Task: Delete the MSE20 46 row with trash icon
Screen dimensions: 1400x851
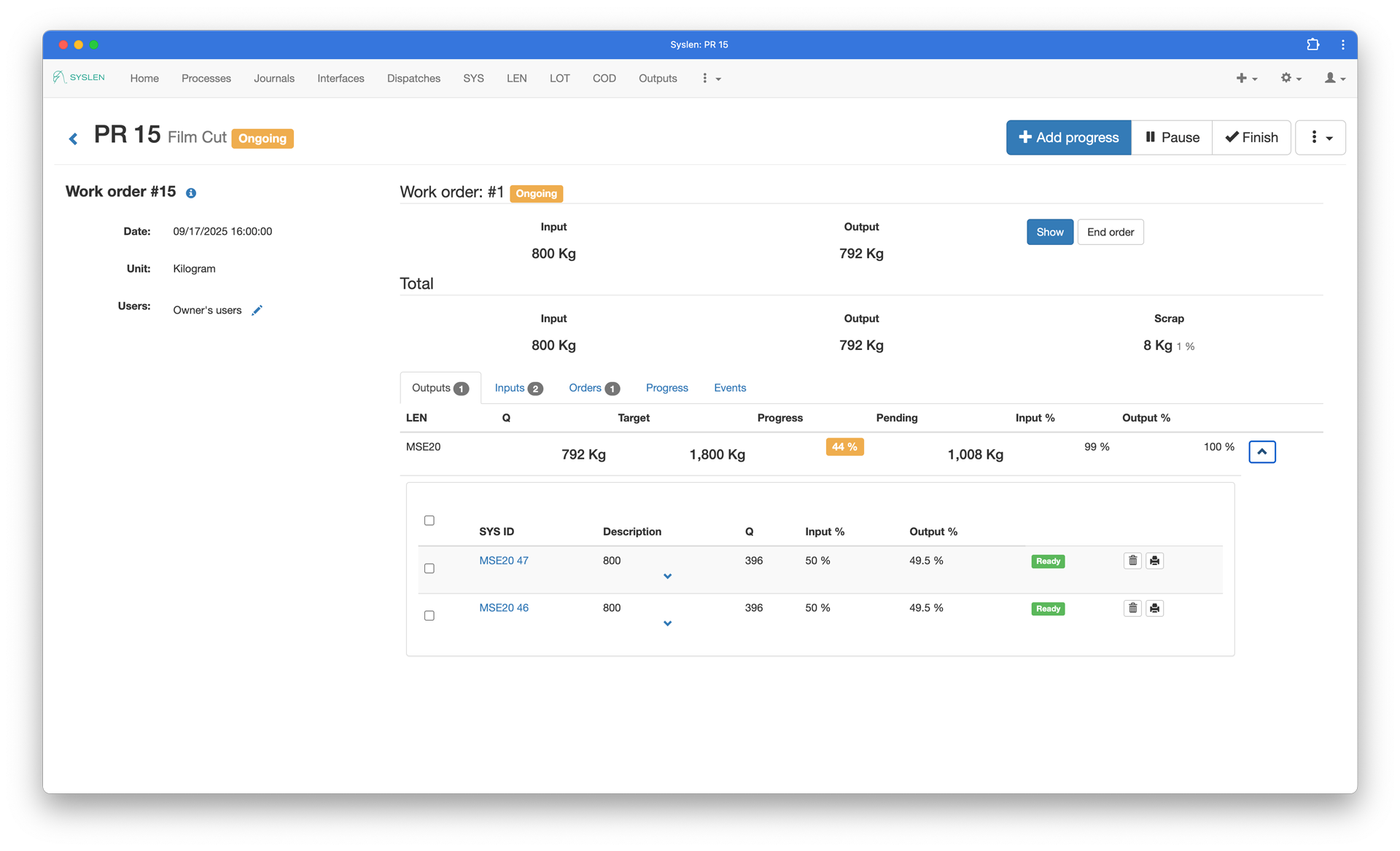Action: click(x=1132, y=608)
